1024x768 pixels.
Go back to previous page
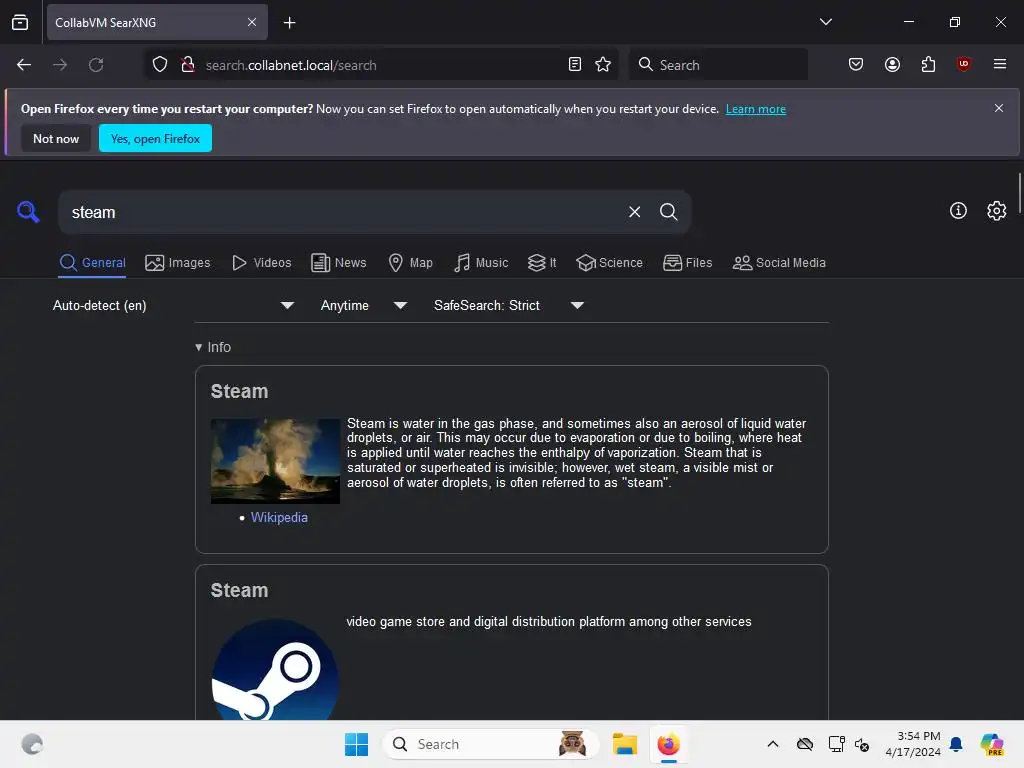[x=24, y=65]
